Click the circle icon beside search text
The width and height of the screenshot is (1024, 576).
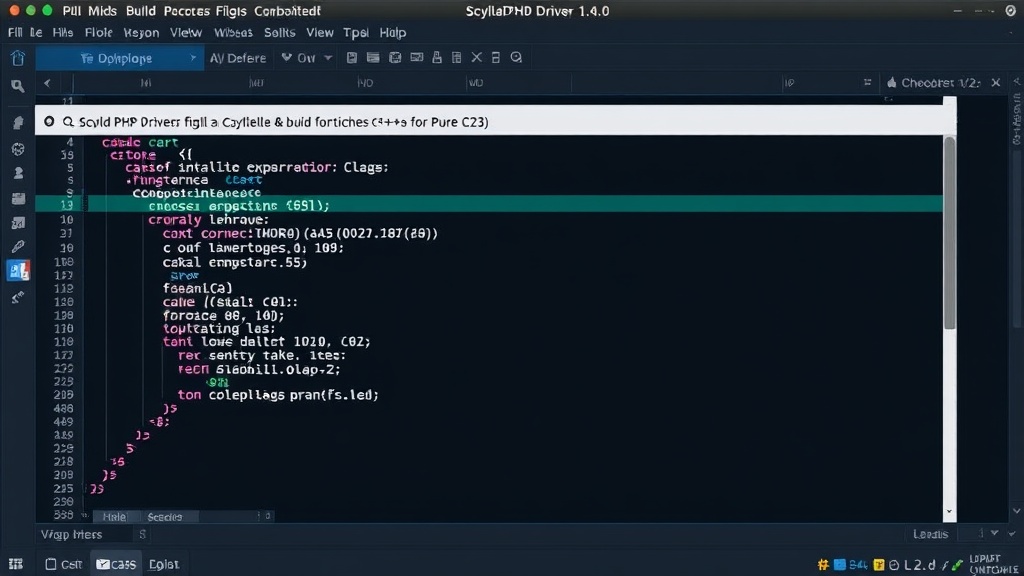tap(49, 121)
